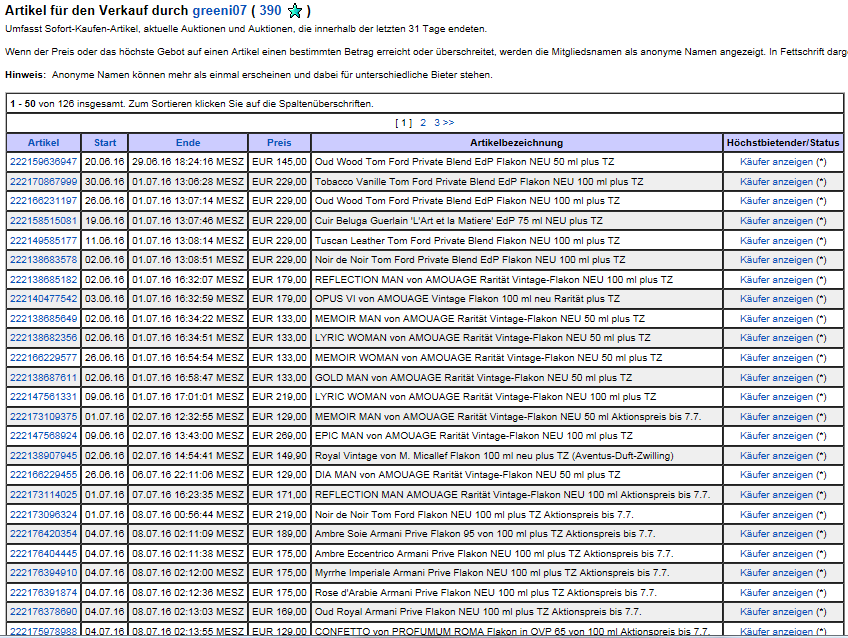
Task: Jump ahead with the >> pagination link
Action: point(448,123)
